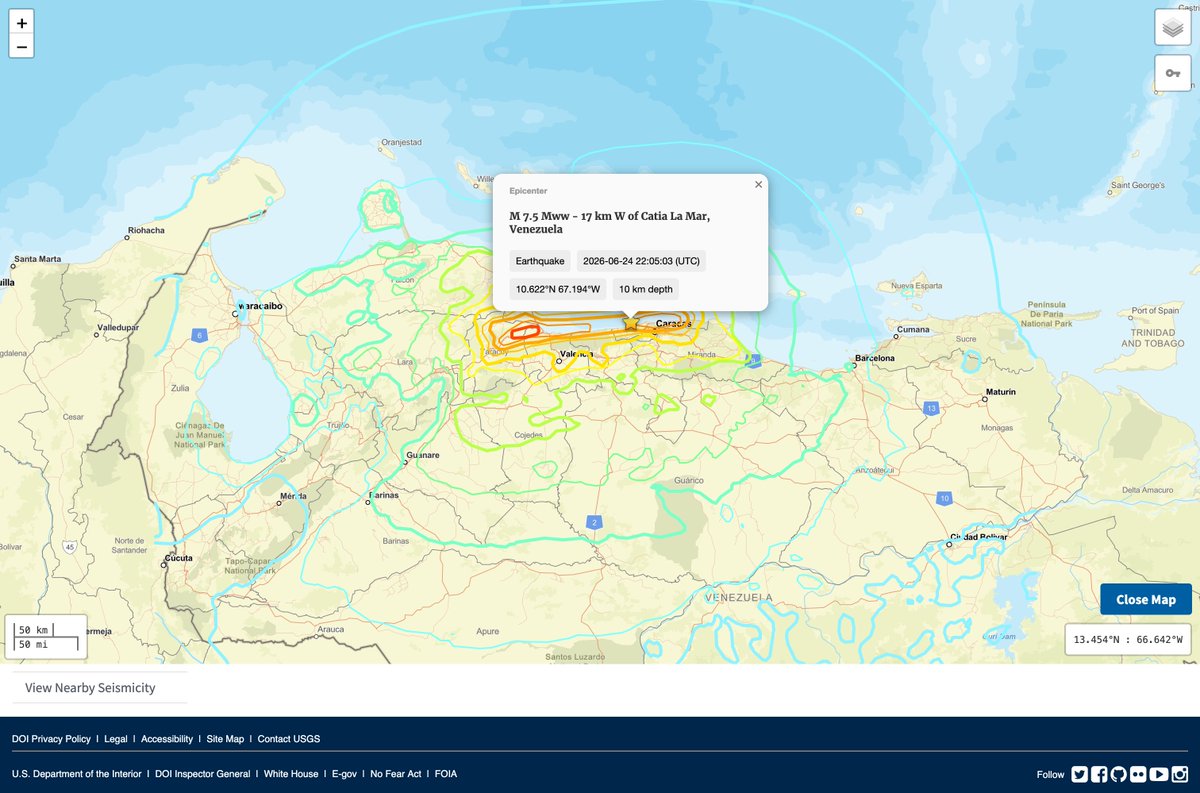Click the Cúcuta city label
This screenshot has height=793, width=1200.
[x=180, y=557]
